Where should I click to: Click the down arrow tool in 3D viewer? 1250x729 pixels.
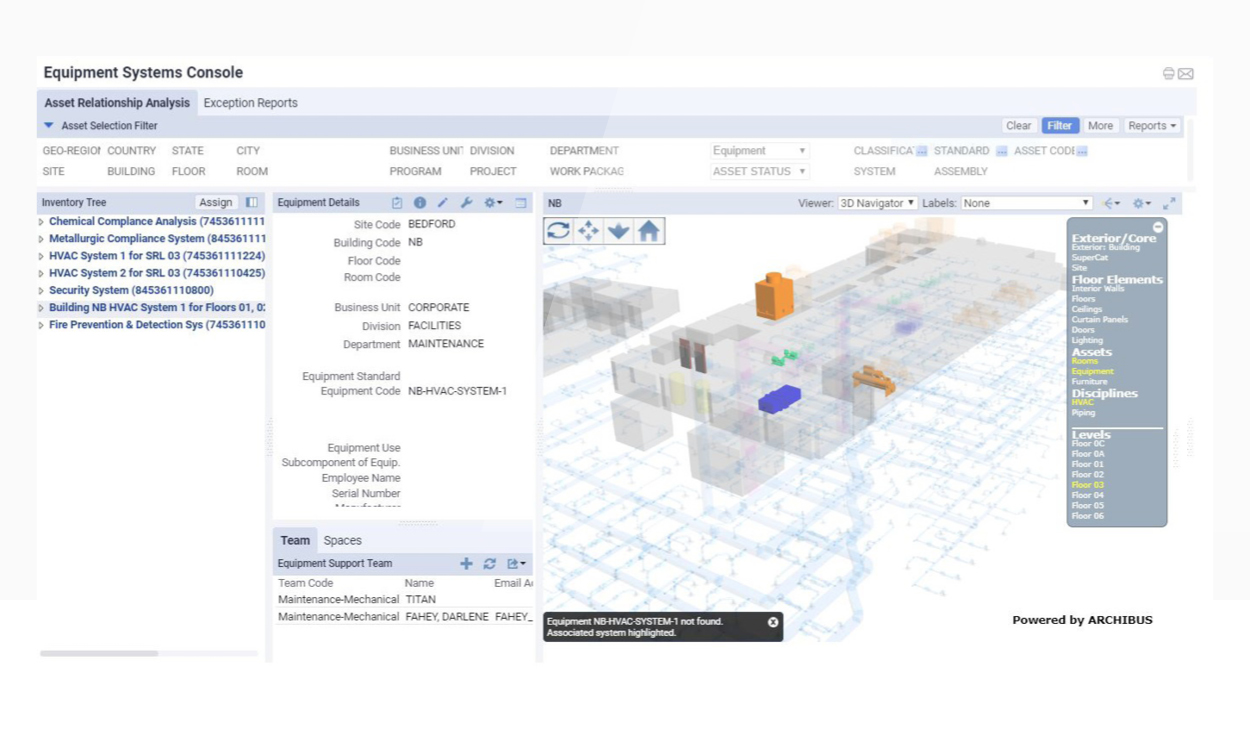pos(619,231)
